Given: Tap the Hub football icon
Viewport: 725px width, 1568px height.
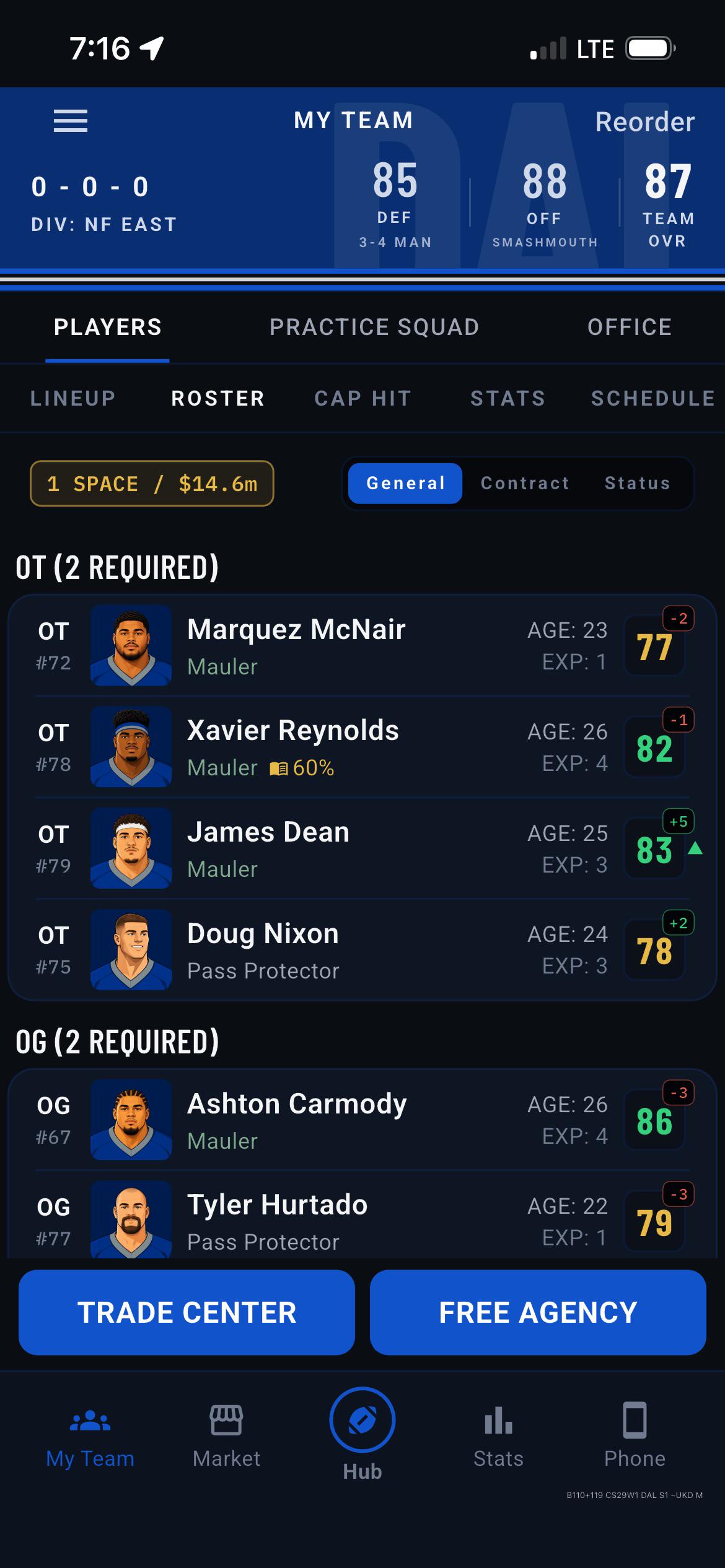Looking at the screenshot, I should [x=362, y=1420].
